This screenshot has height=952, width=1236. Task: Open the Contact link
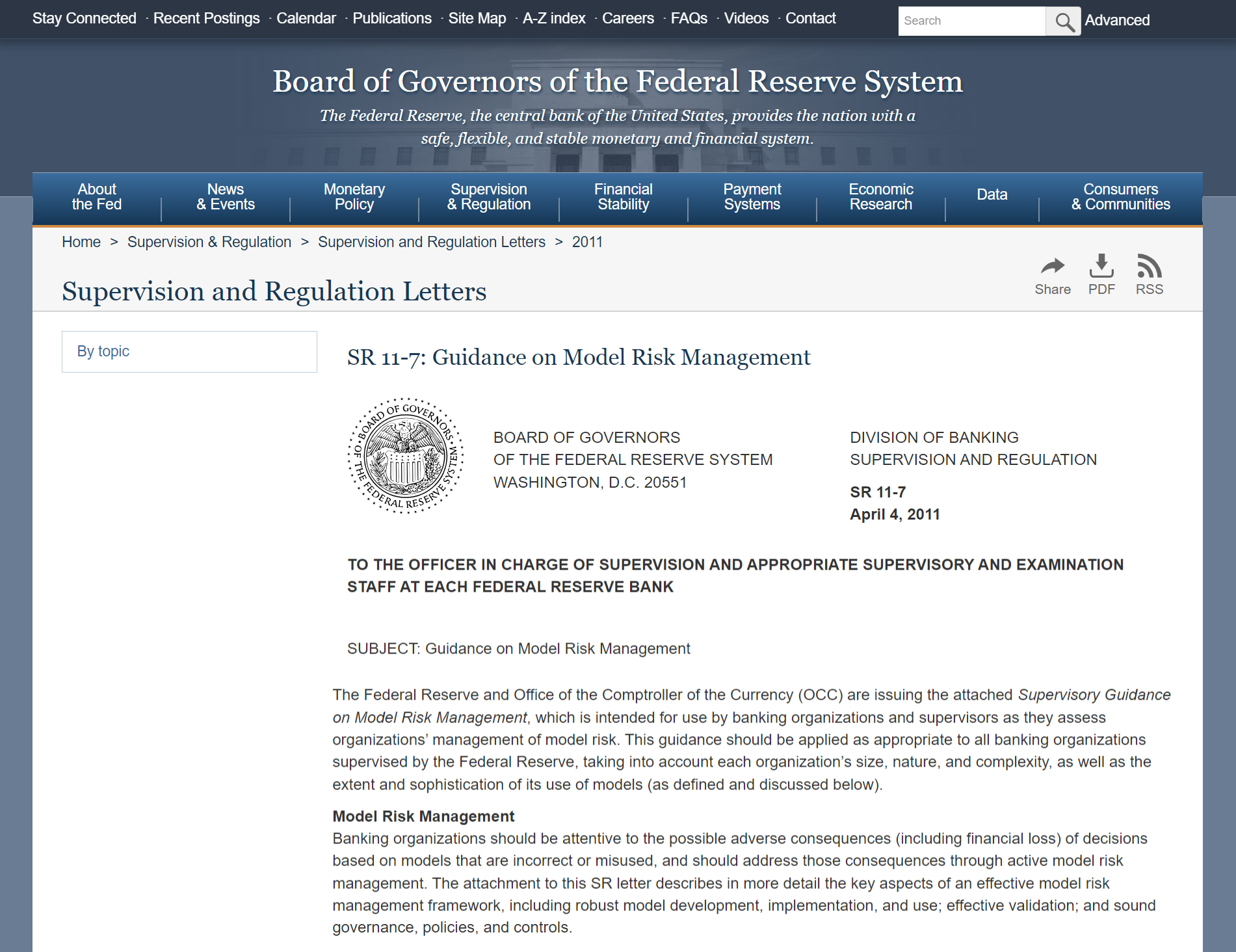811,18
